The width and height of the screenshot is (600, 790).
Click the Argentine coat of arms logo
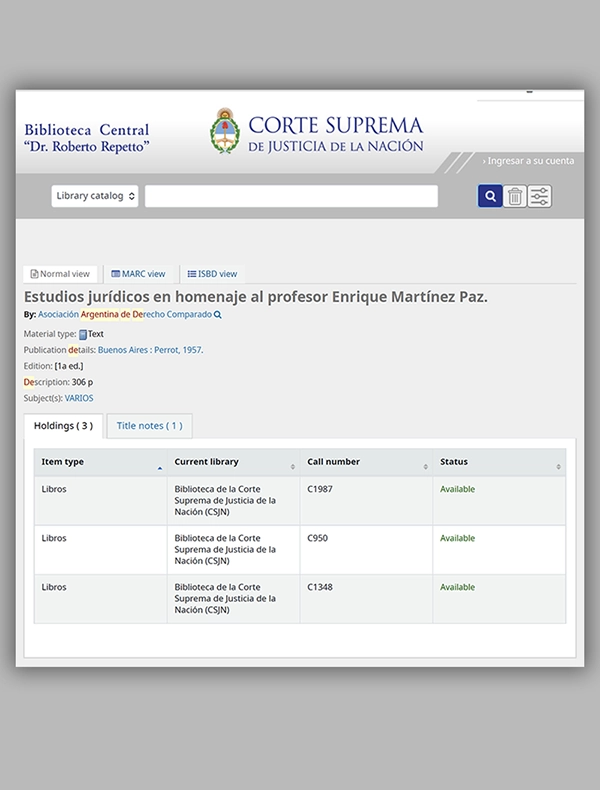pos(225,131)
